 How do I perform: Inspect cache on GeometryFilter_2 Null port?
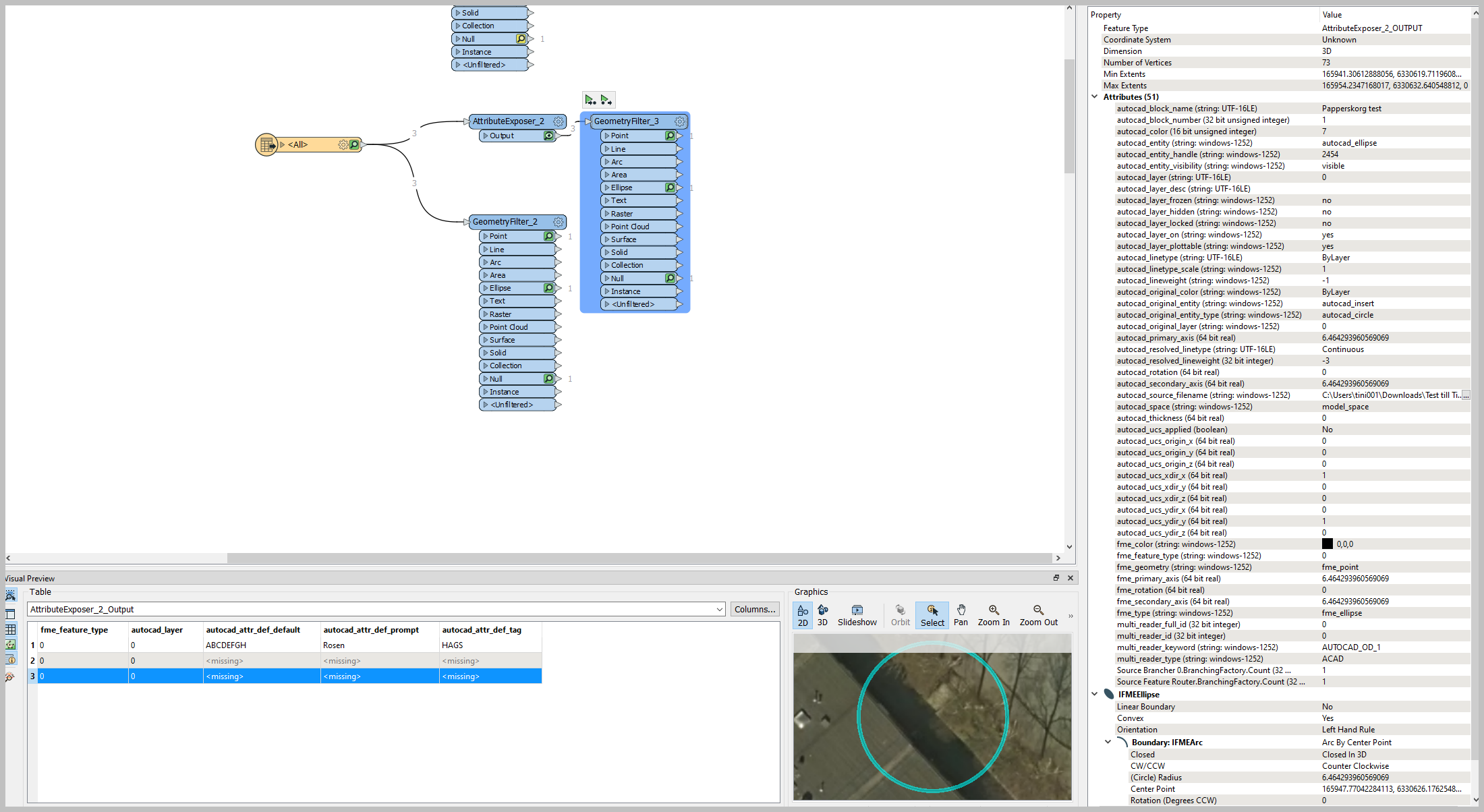click(x=549, y=378)
